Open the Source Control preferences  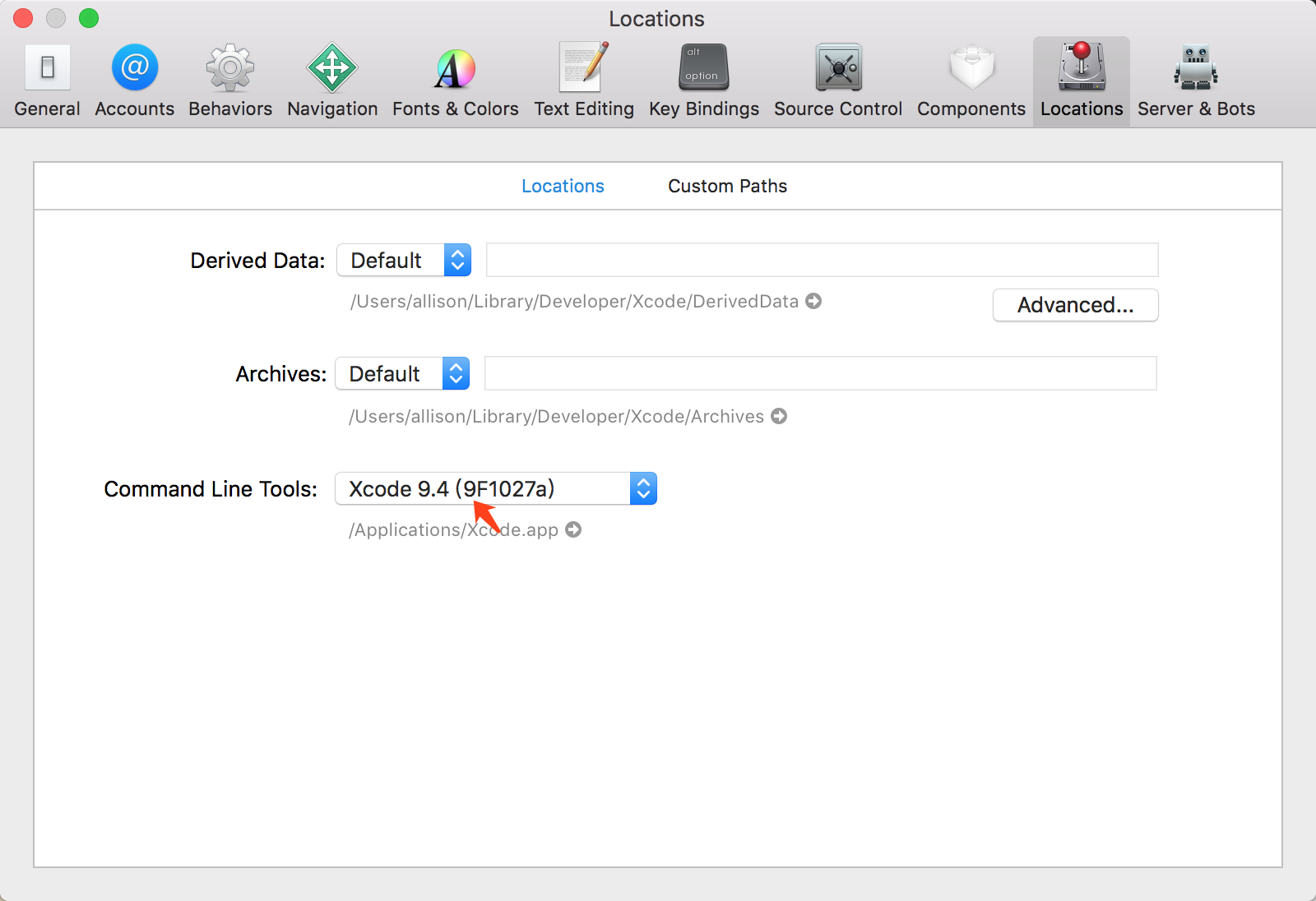click(x=838, y=81)
